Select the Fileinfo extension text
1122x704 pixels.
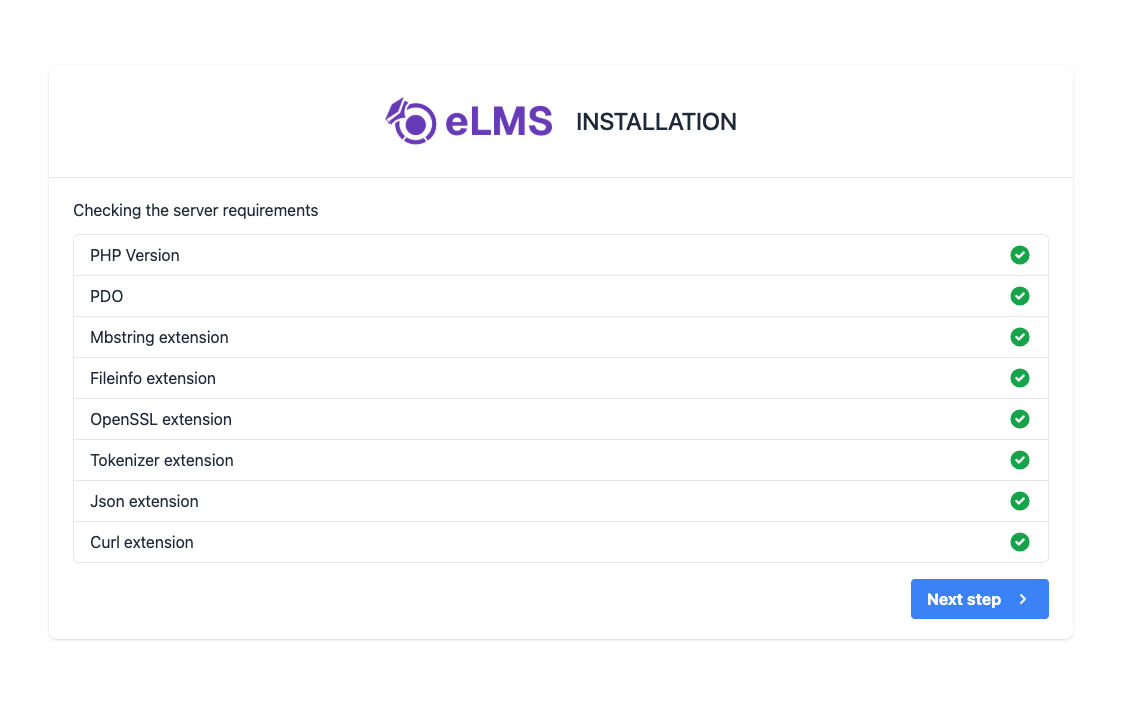153,378
